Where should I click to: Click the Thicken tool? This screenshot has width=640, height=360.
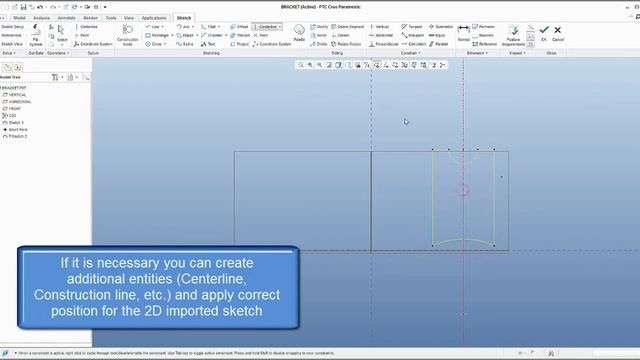click(x=240, y=36)
